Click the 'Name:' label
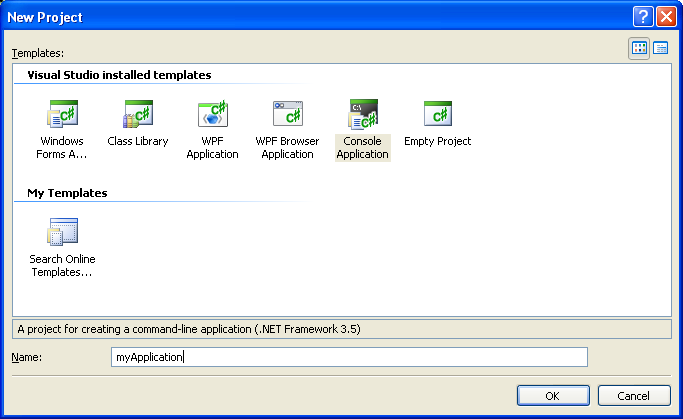The image size is (683, 419). coord(27,357)
